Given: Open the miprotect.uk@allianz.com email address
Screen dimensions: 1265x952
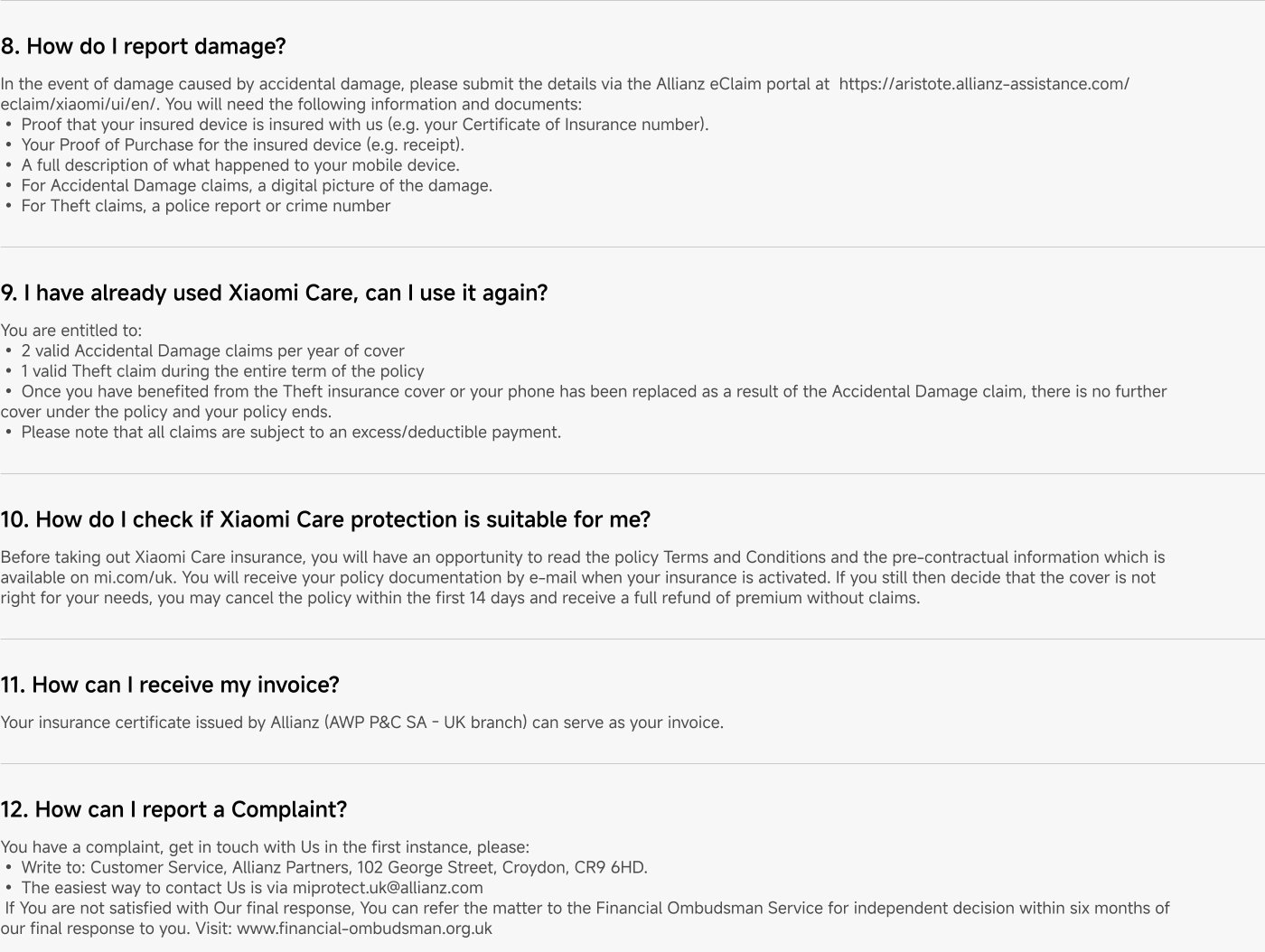Looking at the screenshot, I should point(388,888).
